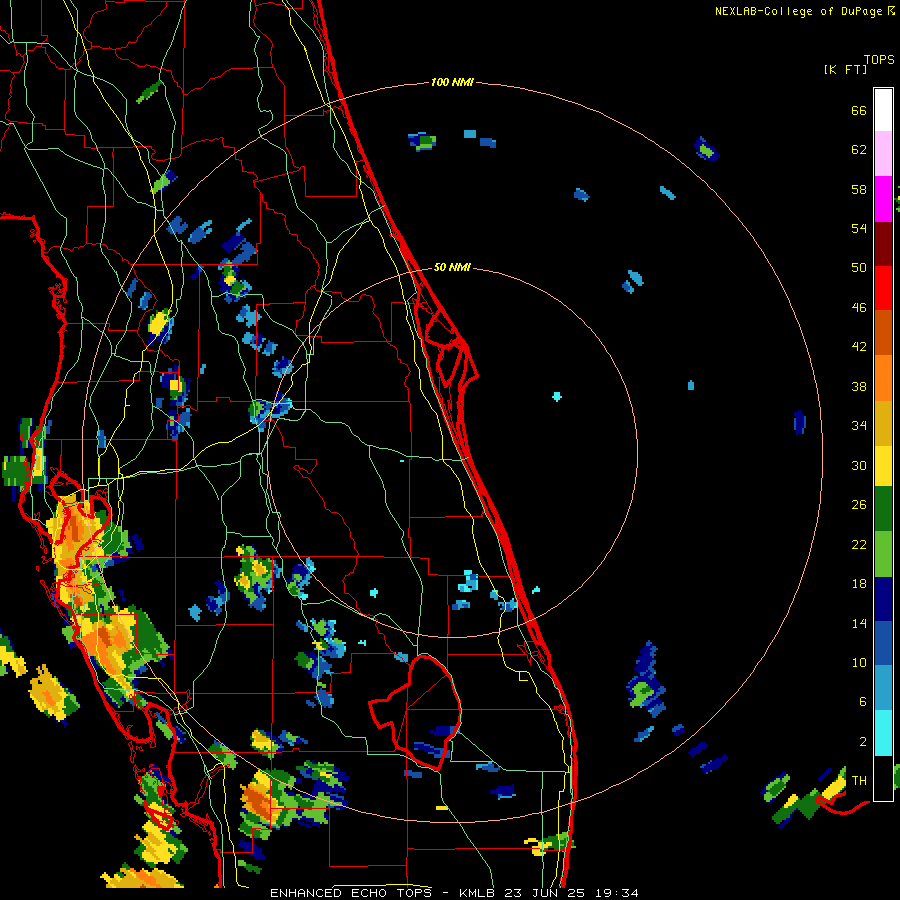Image resolution: width=900 pixels, height=900 pixels.
Task: Click the dark red (maroon) legend swatch
Action: click(x=883, y=244)
